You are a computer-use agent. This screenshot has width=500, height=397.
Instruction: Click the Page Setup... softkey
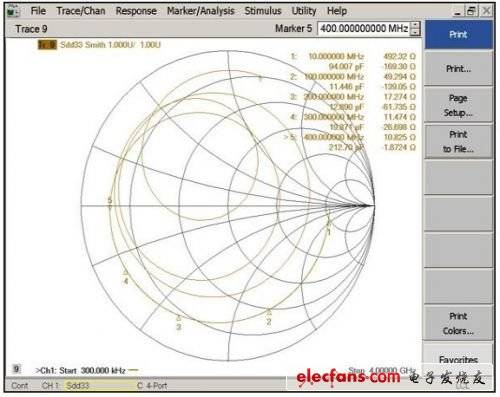coord(458,105)
